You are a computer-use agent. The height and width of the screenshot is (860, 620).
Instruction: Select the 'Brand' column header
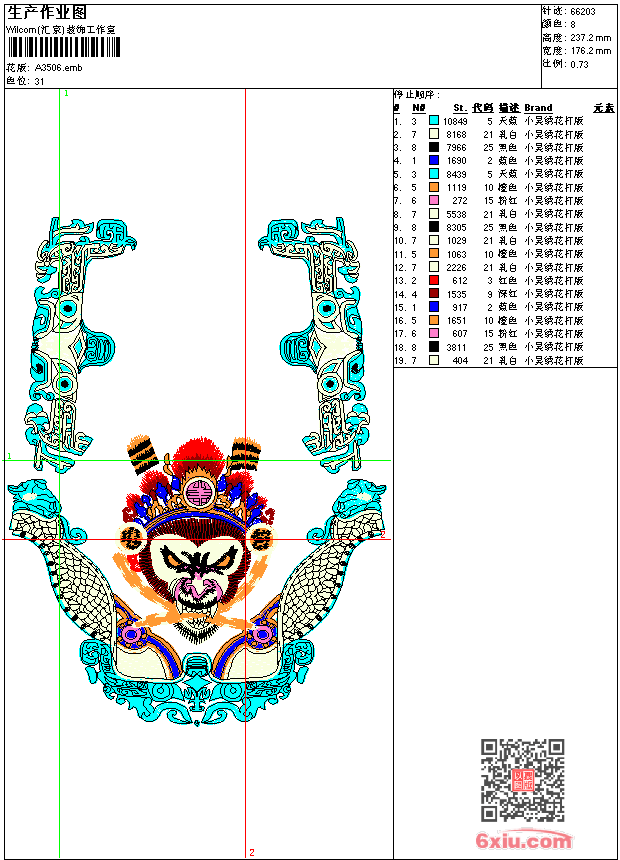(538, 108)
